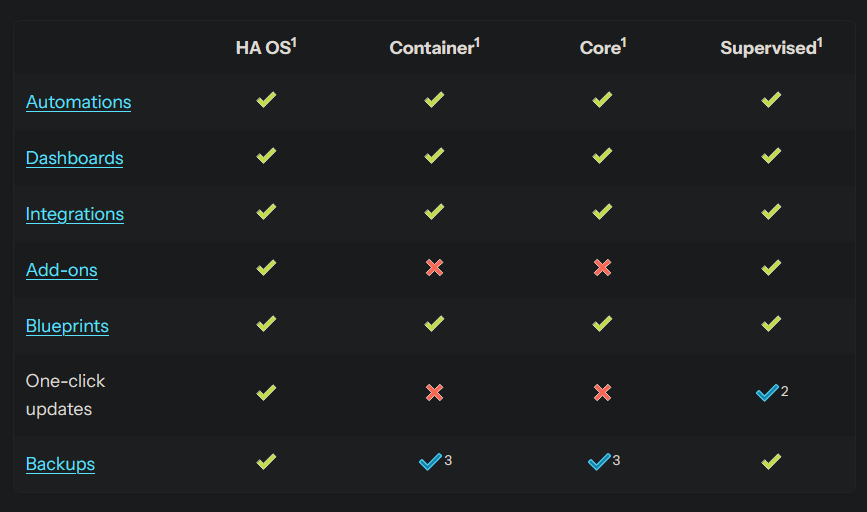Click green checkmark for Add-ons under Supervised
The image size is (867, 512).
pyautogui.click(x=770, y=268)
